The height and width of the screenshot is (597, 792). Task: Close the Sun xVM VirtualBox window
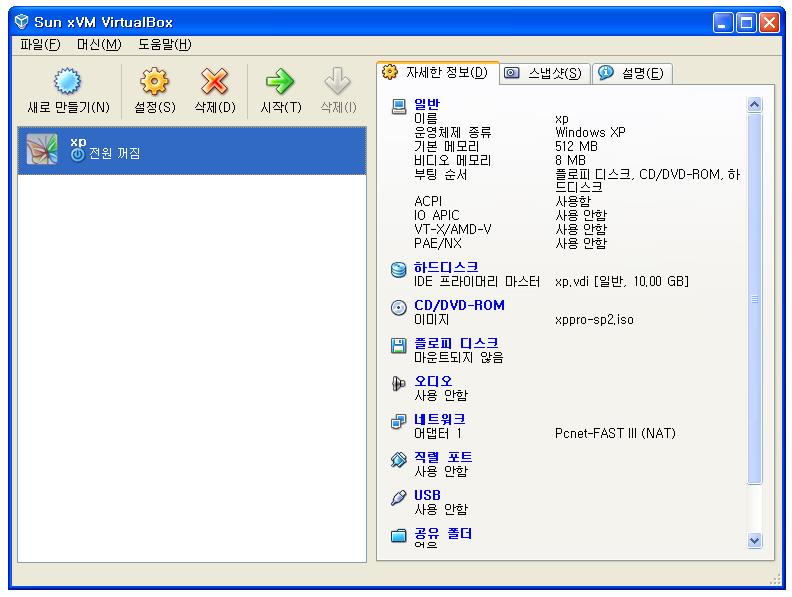(769, 23)
